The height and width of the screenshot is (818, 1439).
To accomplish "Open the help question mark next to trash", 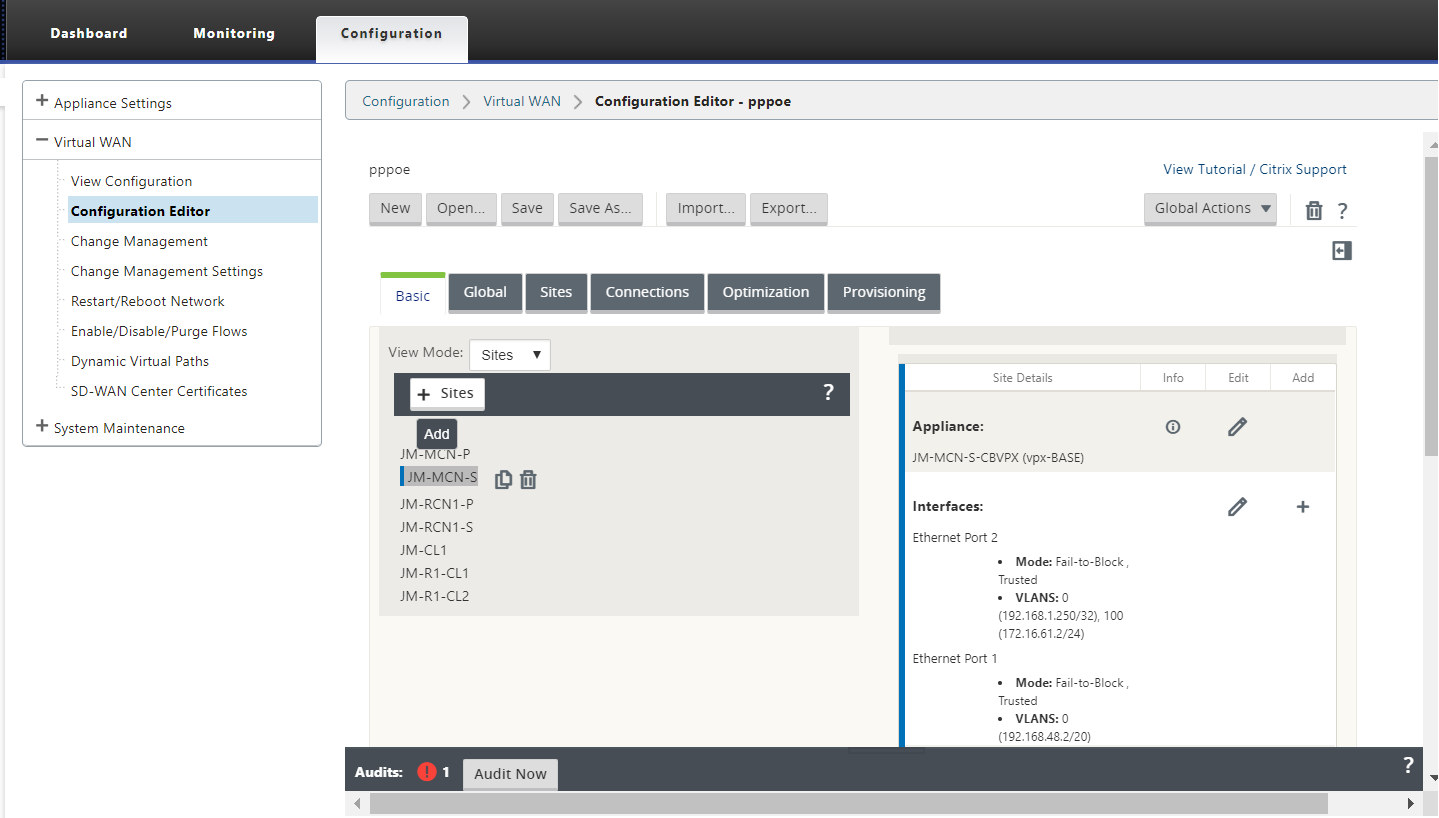I will [1342, 211].
